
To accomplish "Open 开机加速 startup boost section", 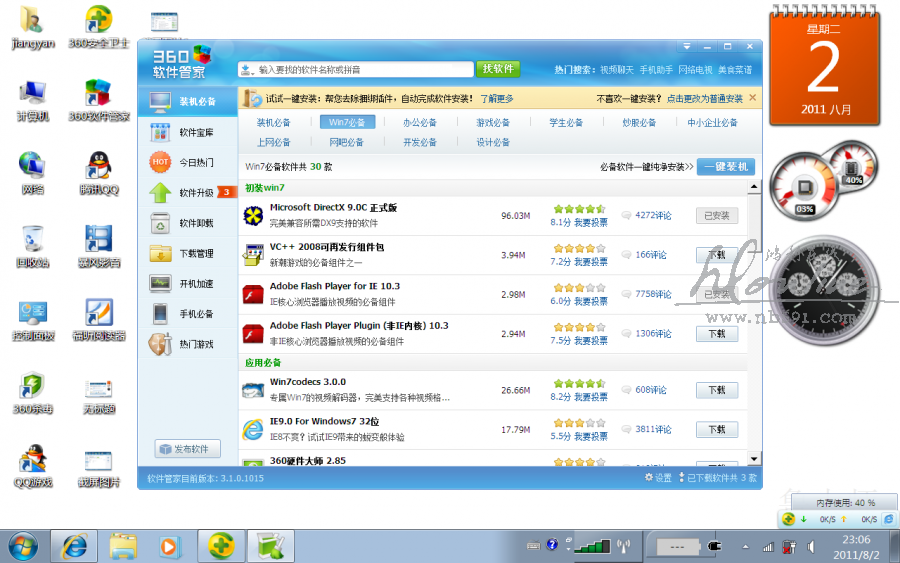I will (x=195, y=284).
